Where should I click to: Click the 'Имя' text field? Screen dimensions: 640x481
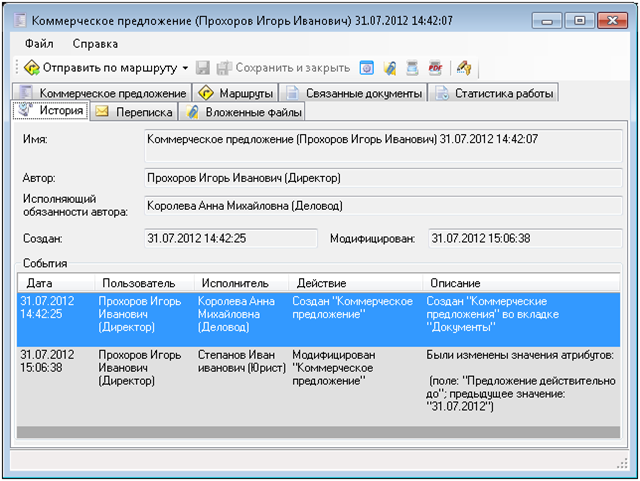(383, 145)
